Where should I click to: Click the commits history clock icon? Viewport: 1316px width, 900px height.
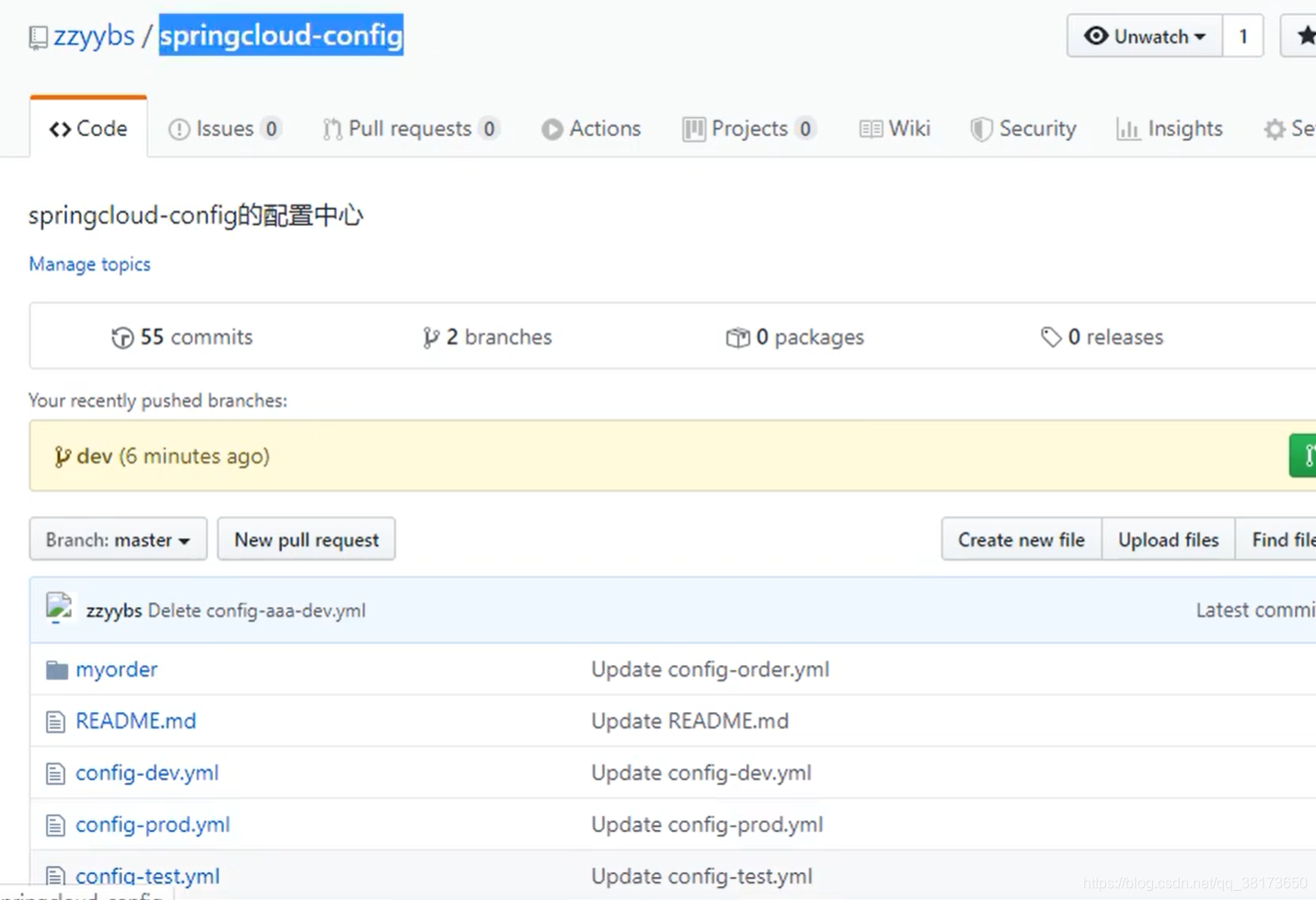[122, 338]
